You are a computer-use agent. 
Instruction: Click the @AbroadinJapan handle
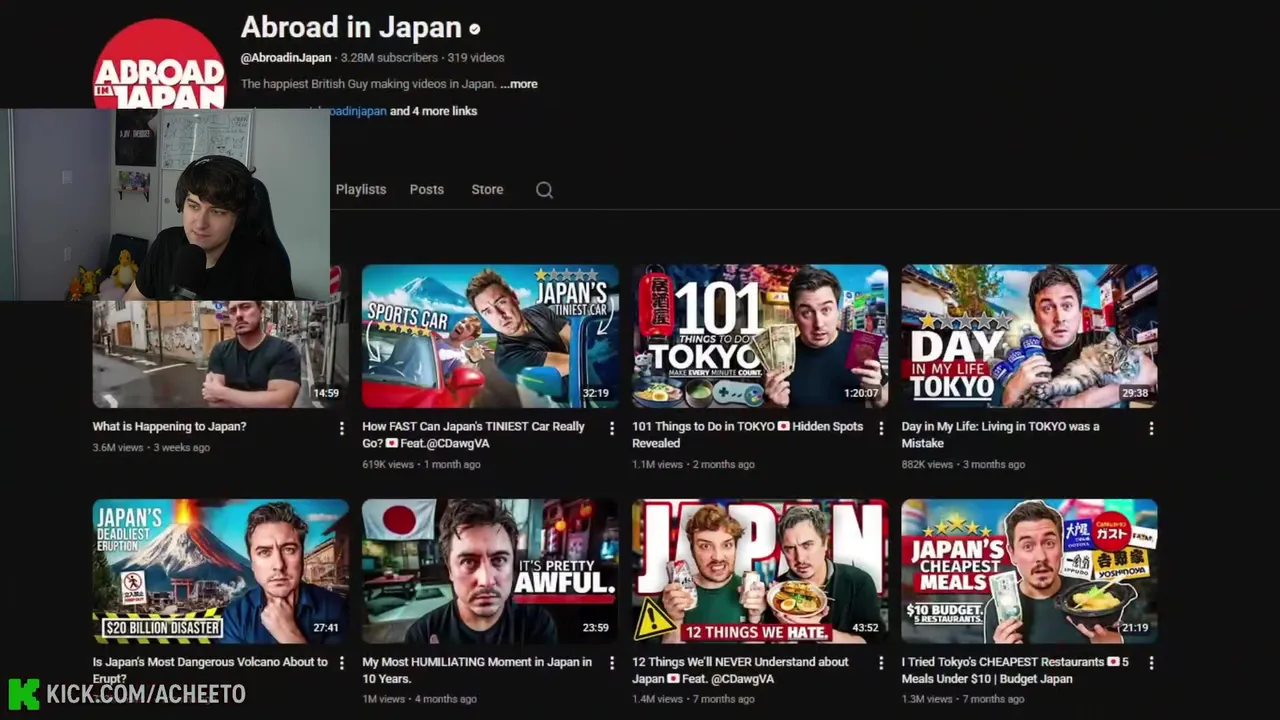pyautogui.click(x=286, y=58)
